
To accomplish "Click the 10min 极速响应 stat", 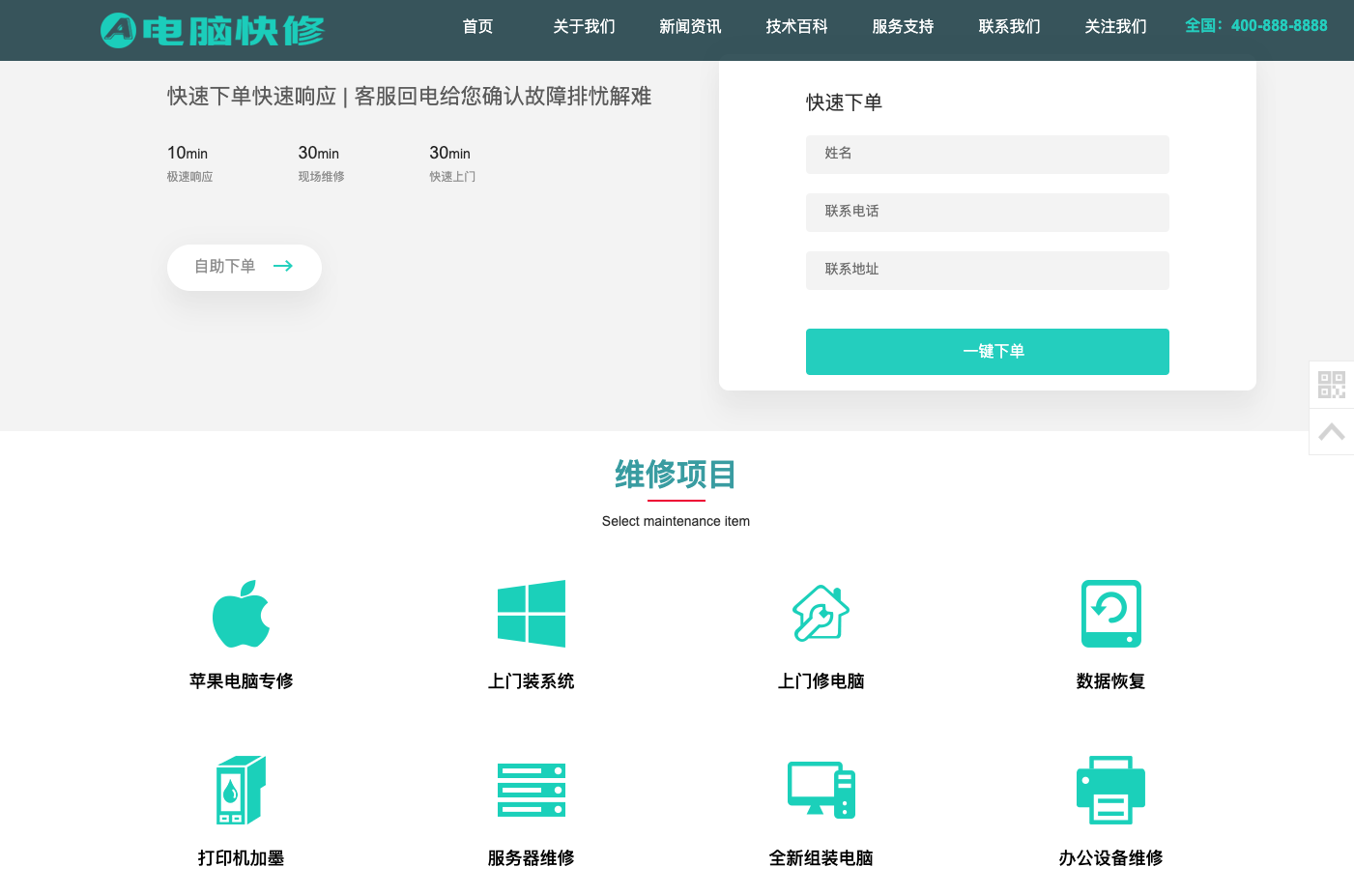I will (x=190, y=163).
